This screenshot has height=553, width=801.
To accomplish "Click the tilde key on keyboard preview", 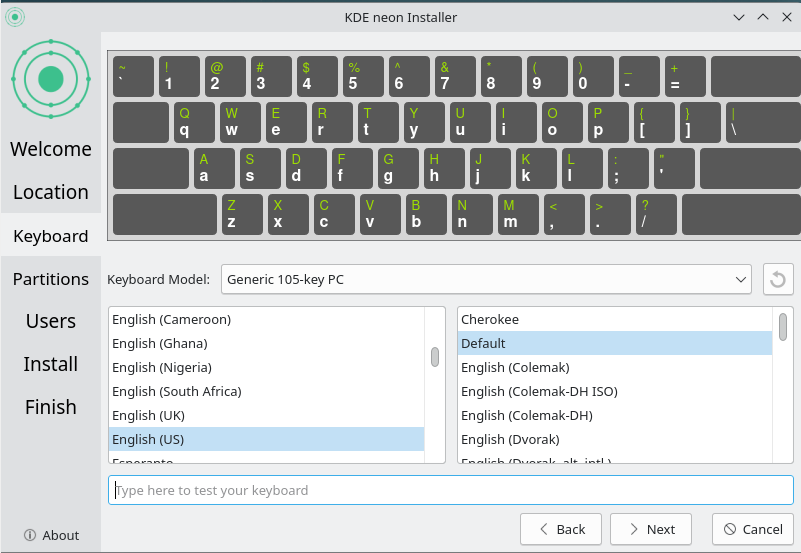I will [133, 77].
